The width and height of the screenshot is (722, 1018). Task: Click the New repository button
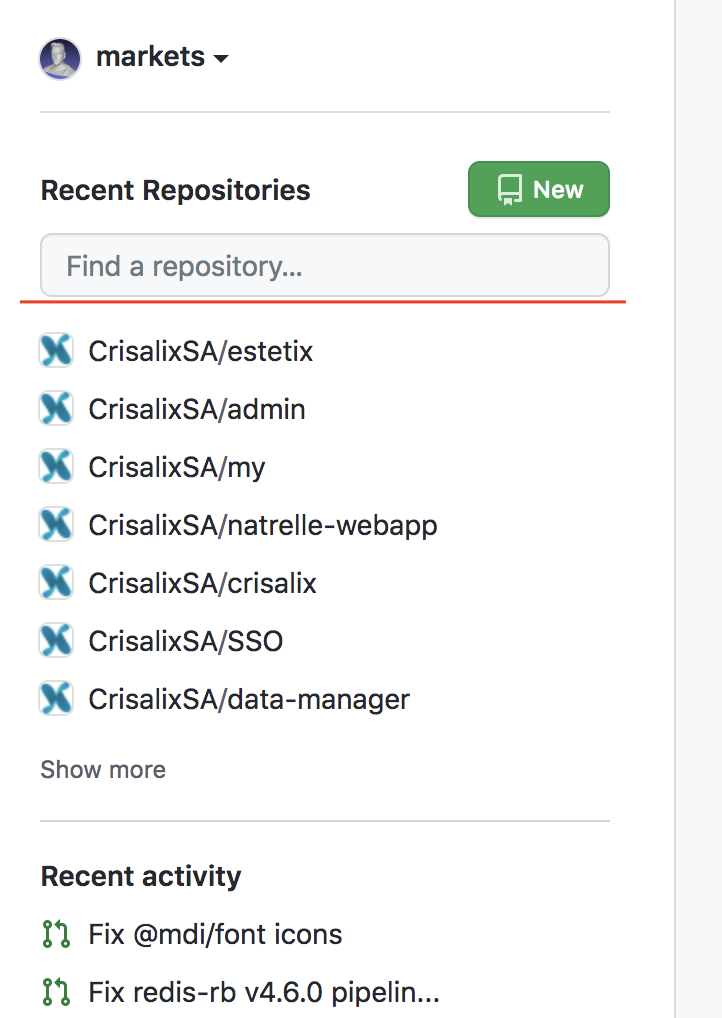click(538, 189)
